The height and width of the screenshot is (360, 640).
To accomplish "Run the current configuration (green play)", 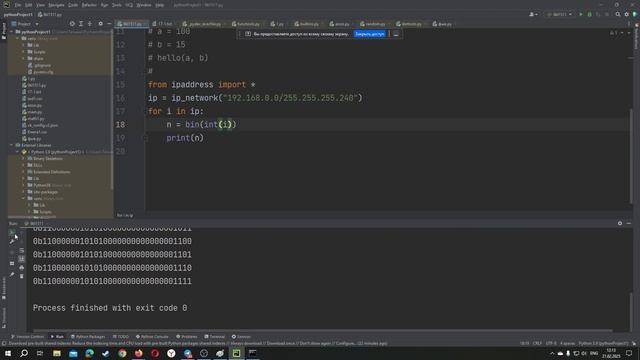I will pos(581,14).
